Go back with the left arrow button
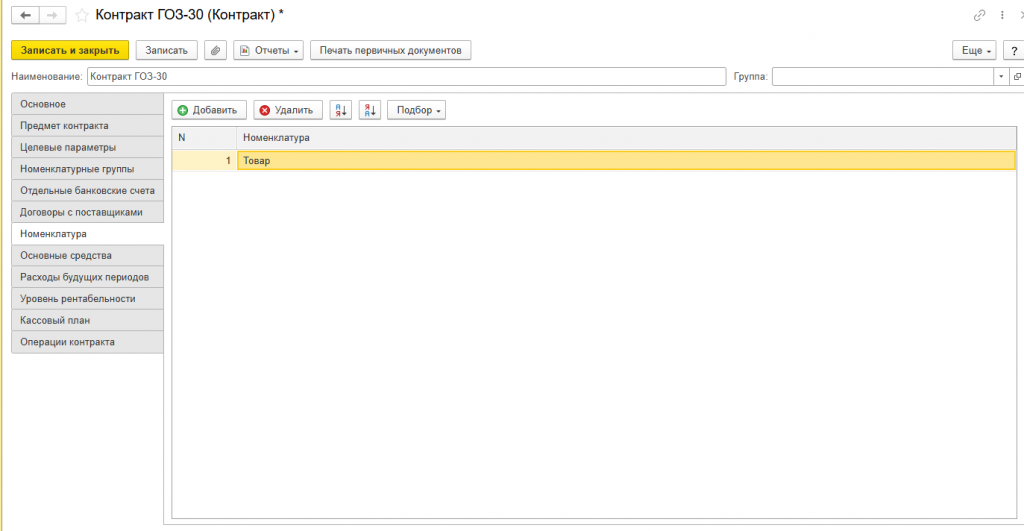The height and width of the screenshot is (531, 1024). [x=25, y=15]
